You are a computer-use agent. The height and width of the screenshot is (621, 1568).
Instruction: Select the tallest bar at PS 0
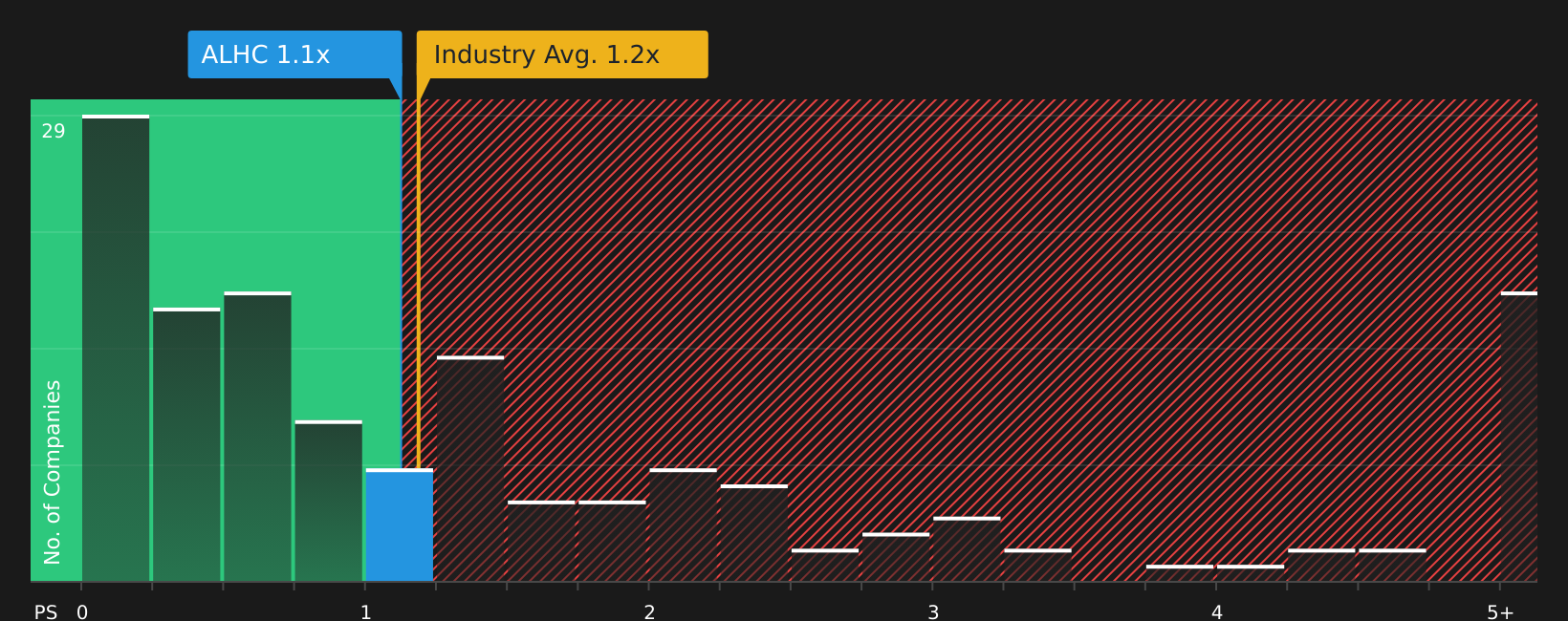[116, 348]
